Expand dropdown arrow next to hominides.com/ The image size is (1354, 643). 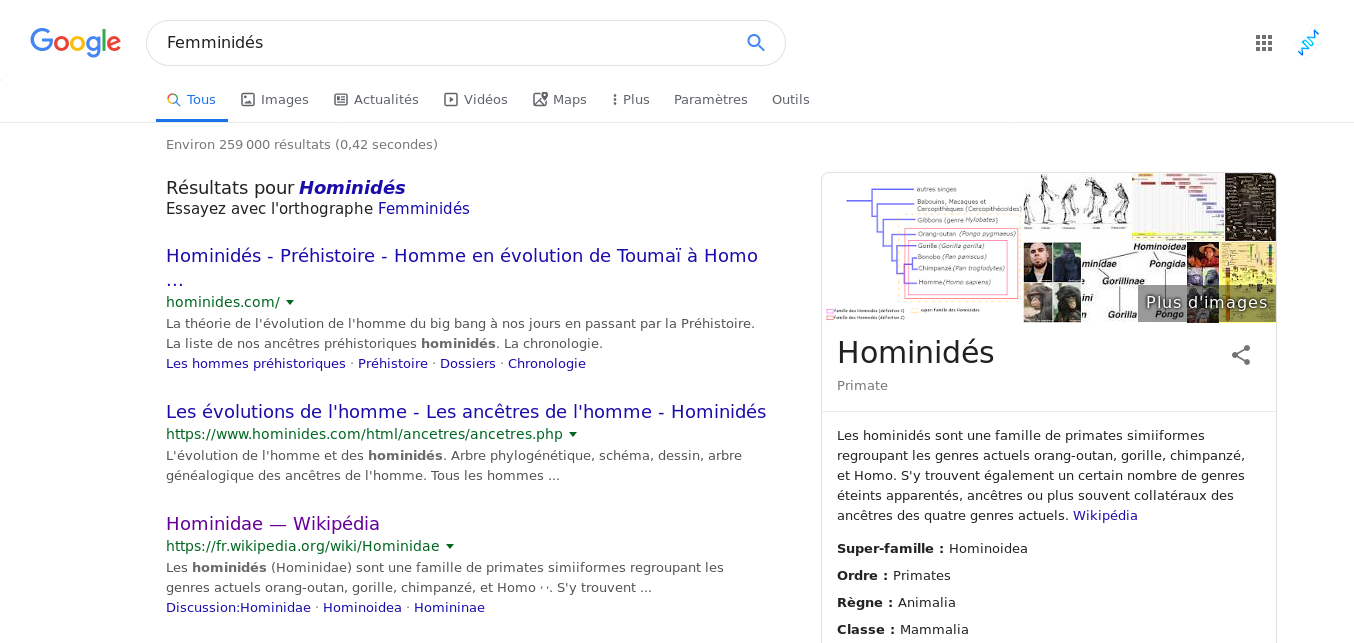click(290, 302)
